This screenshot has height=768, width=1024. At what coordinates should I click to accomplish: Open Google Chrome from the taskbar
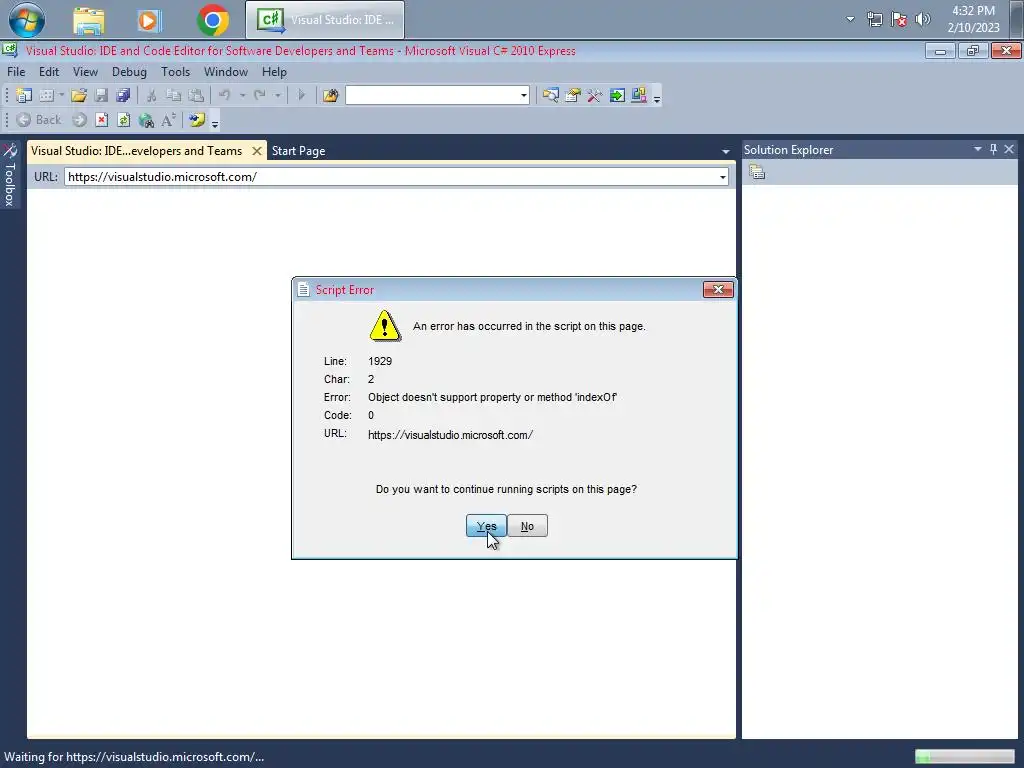pyautogui.click(x=213, y=20)
